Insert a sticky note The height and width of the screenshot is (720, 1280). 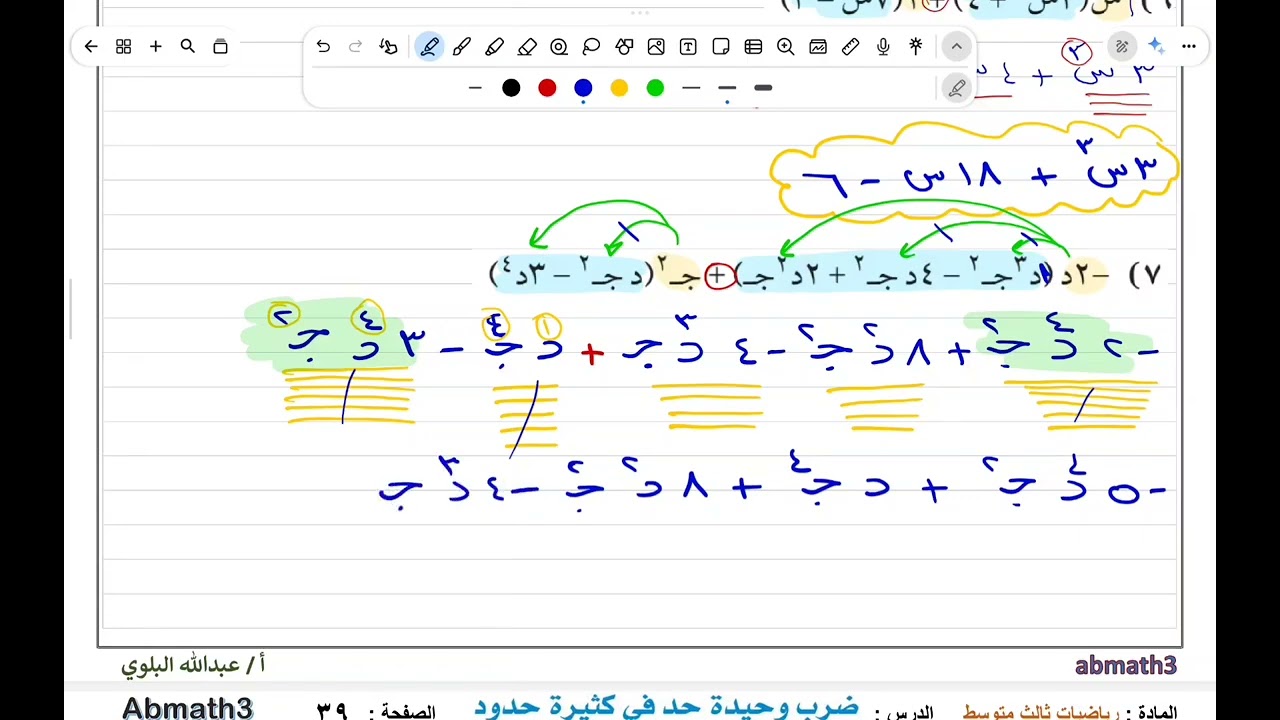point(721,46)
